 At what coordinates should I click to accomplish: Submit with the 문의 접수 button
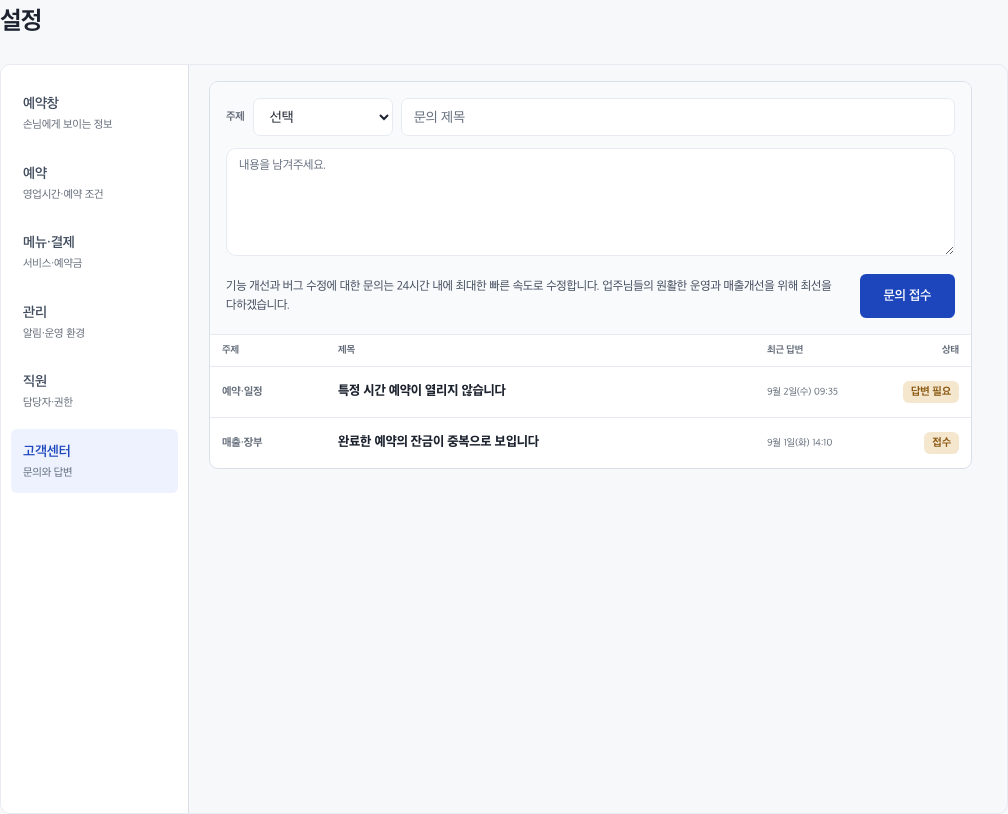[907, 296]
